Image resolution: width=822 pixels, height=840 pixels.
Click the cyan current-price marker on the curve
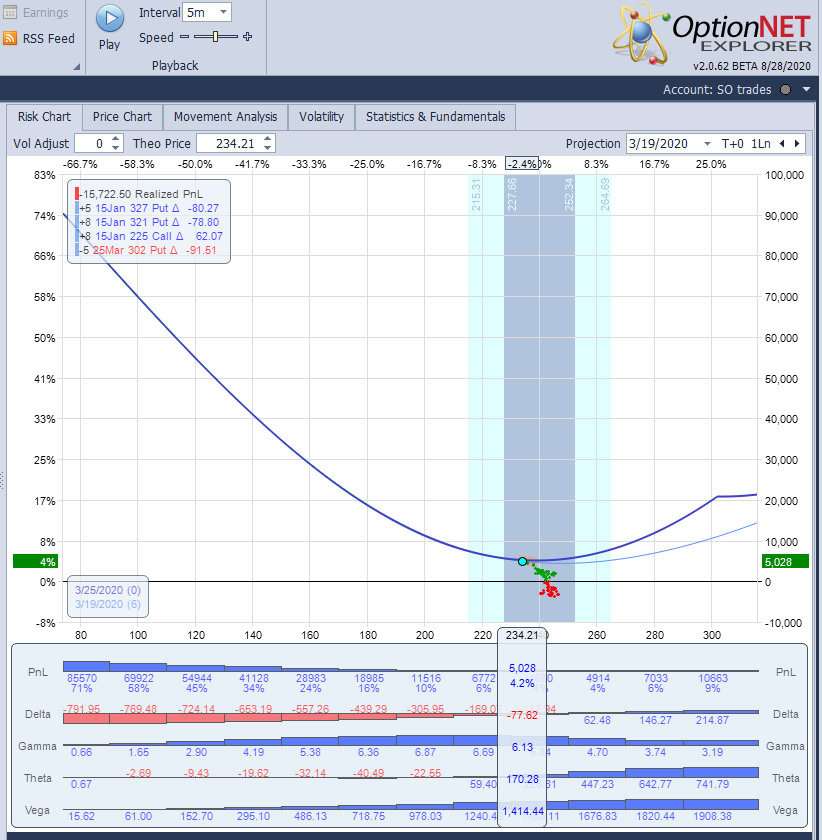tap(522, 561)
